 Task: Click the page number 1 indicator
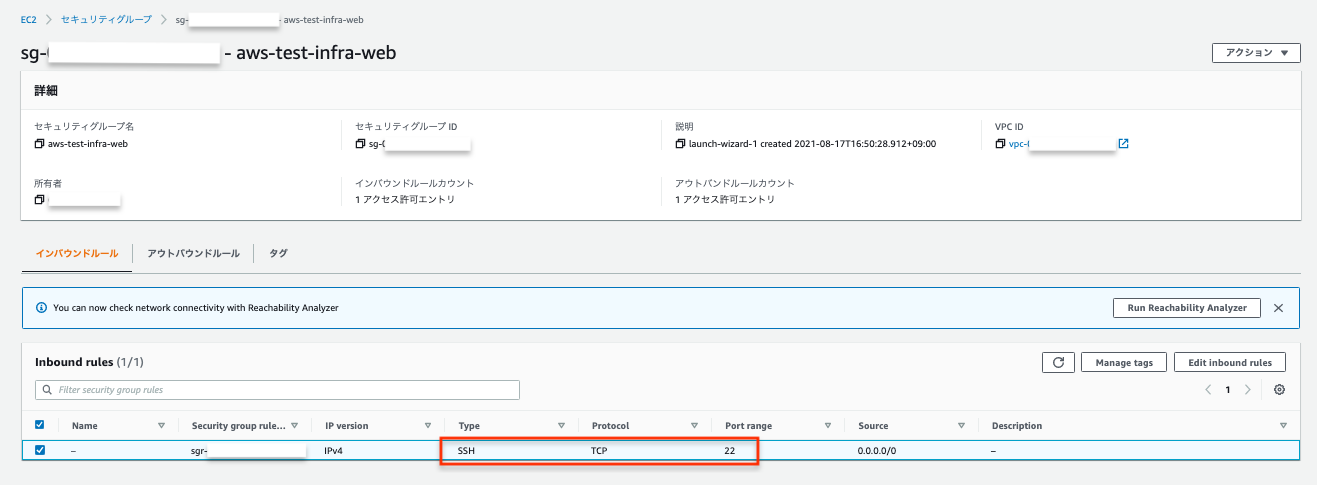tap(1228, 390)
